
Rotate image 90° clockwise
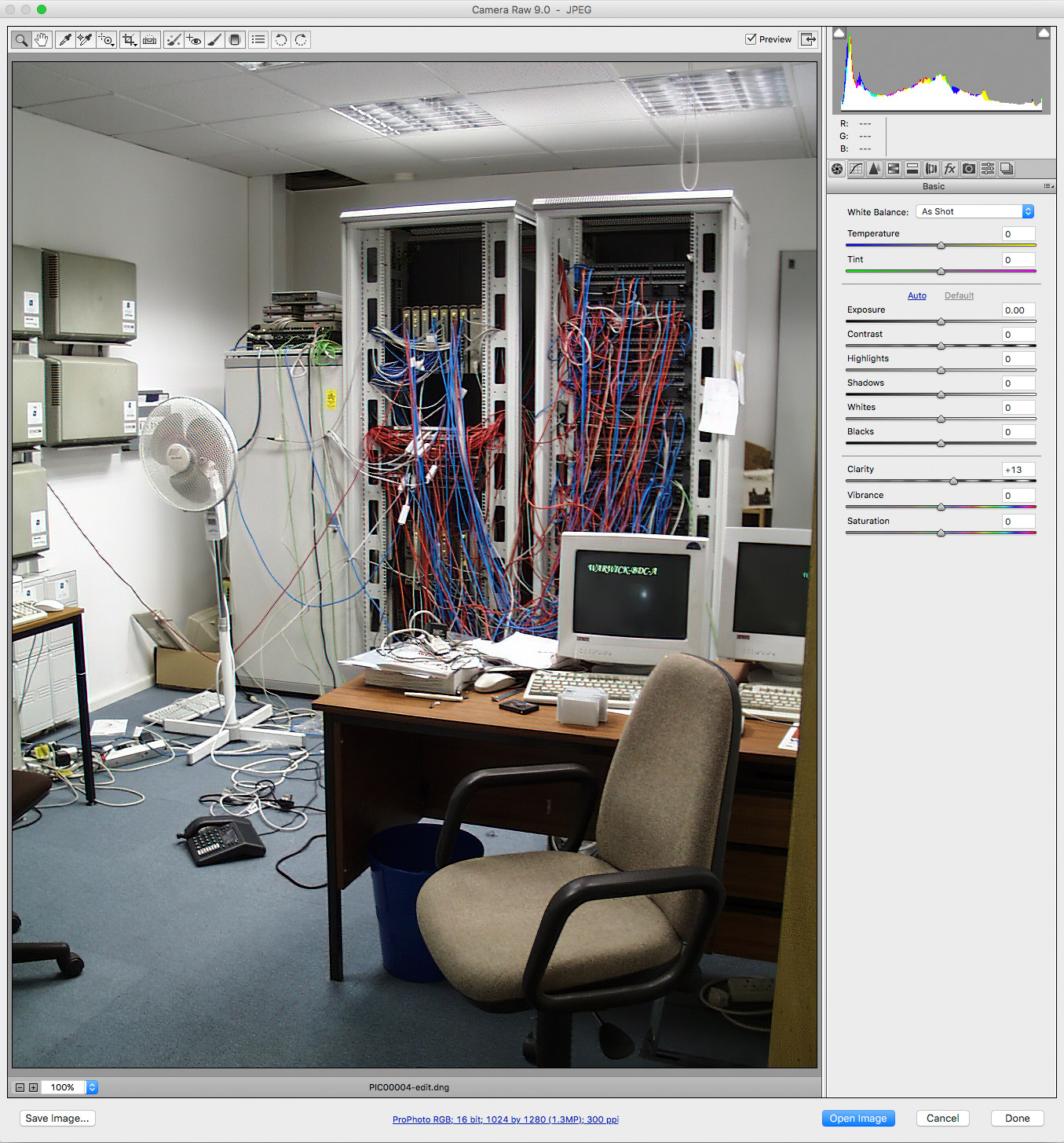301,39
